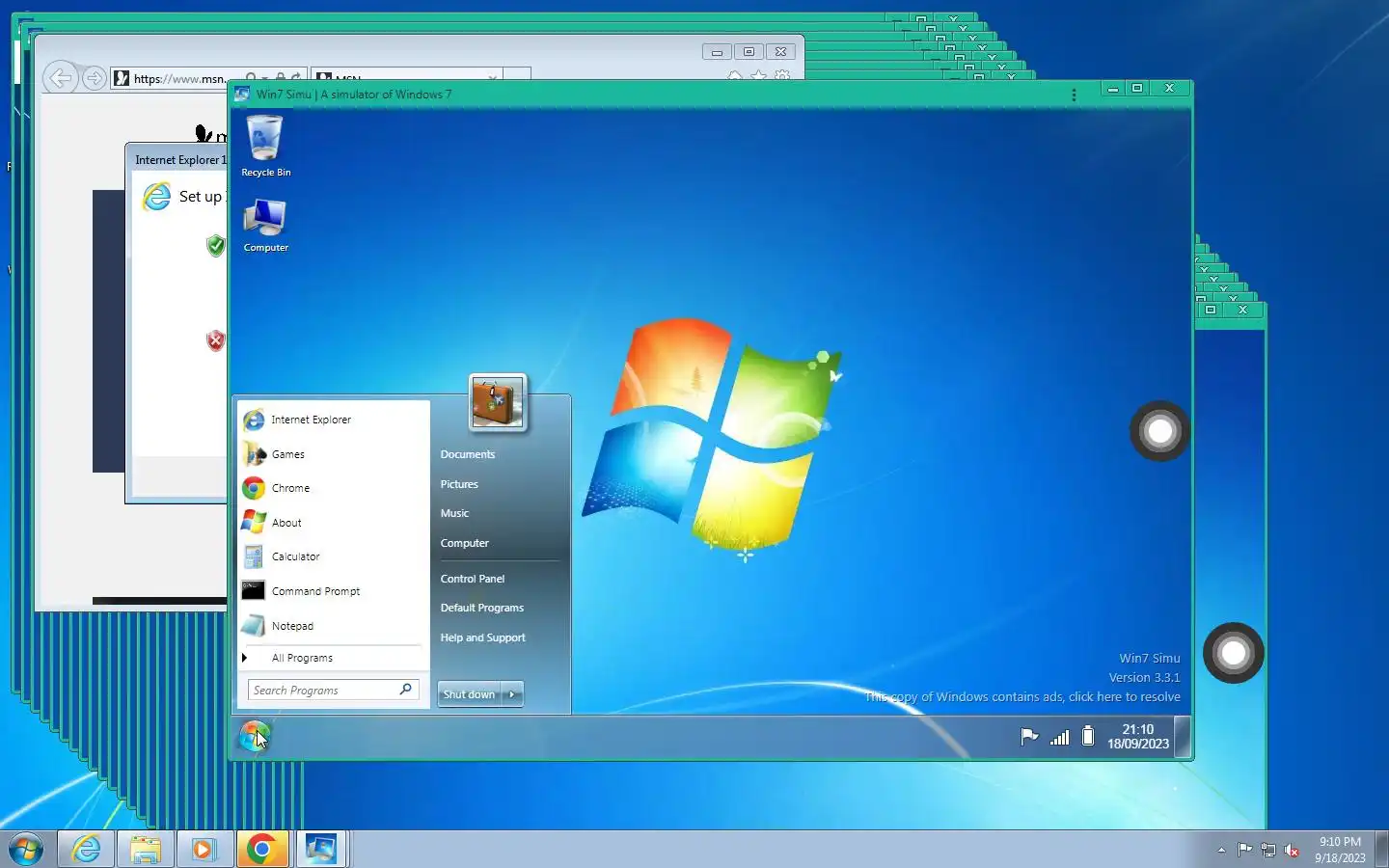Click Windows clock showing 9:10 PM
Image resolution: width=1389 pixels, height=868 pixels.
(1340, 850)
